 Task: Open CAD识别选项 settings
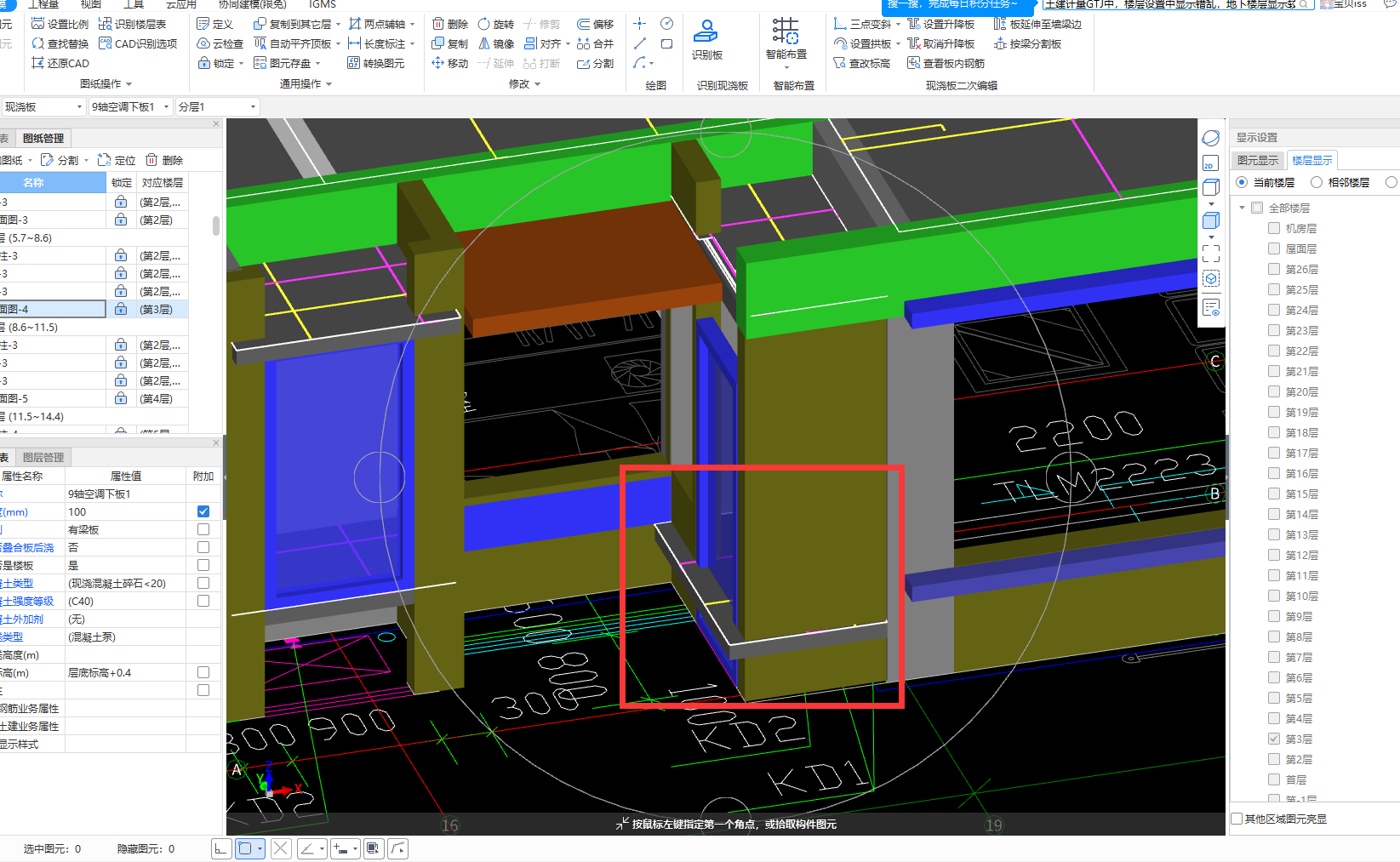(138, 43)
